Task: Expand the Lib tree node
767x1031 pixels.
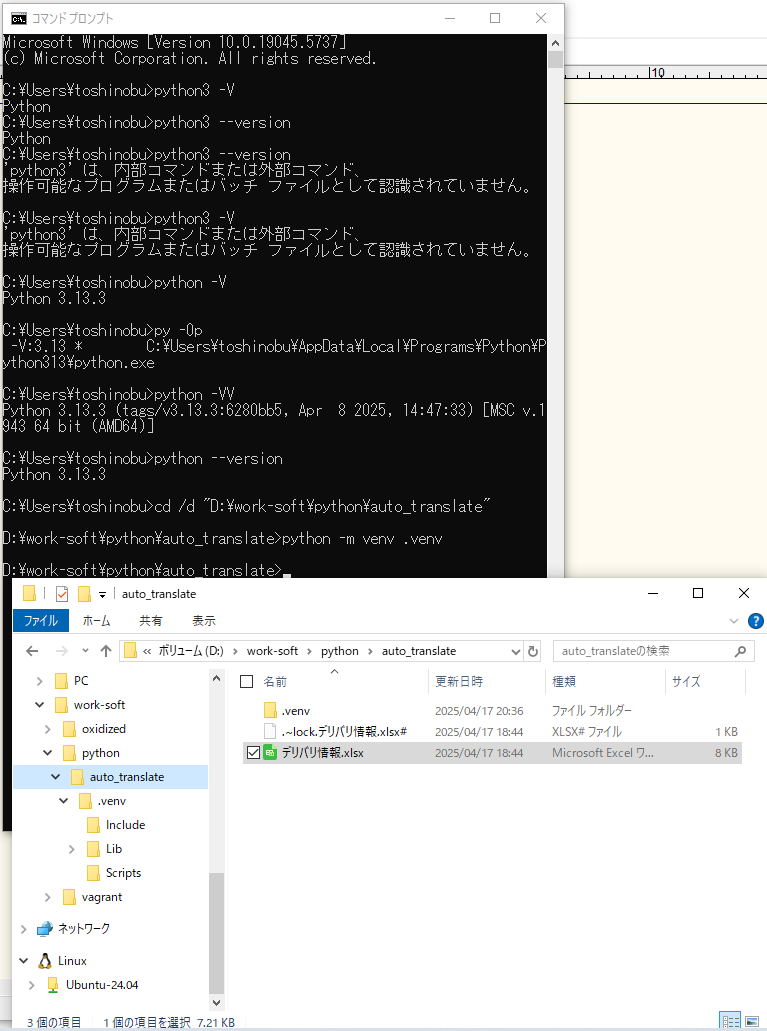Action: (72, 850)
